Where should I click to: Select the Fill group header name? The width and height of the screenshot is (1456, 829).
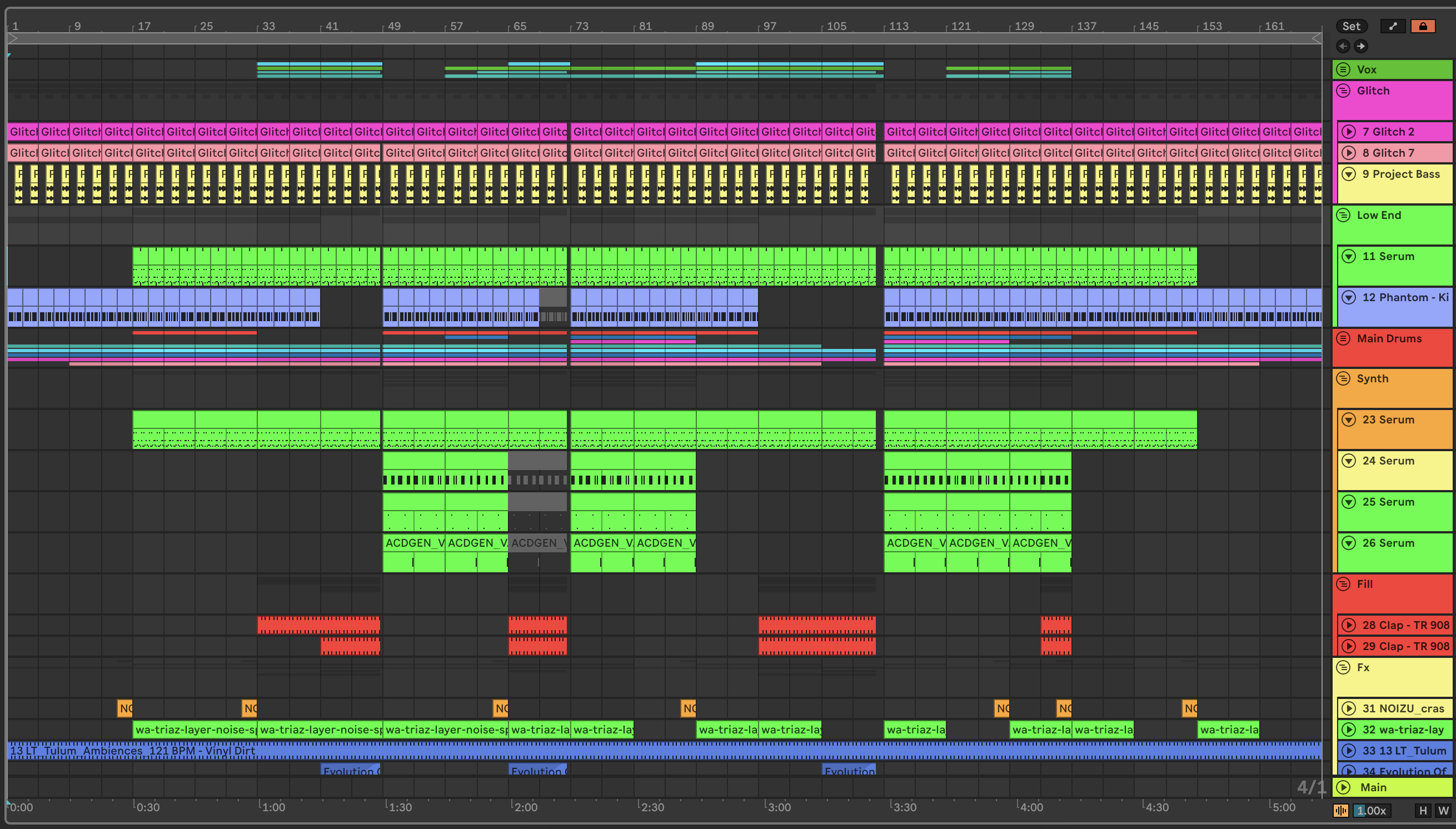tap(1364, 584)
